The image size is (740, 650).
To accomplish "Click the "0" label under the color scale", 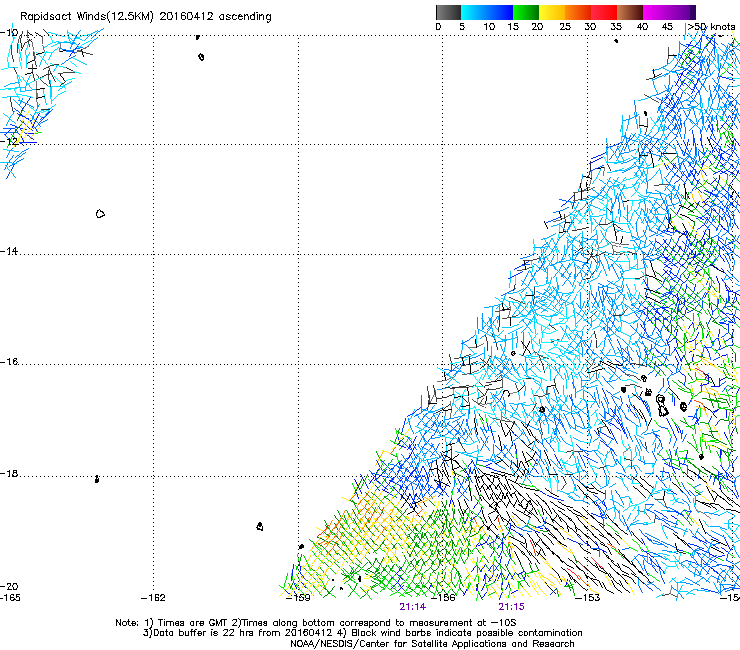I will pos(438,27).
